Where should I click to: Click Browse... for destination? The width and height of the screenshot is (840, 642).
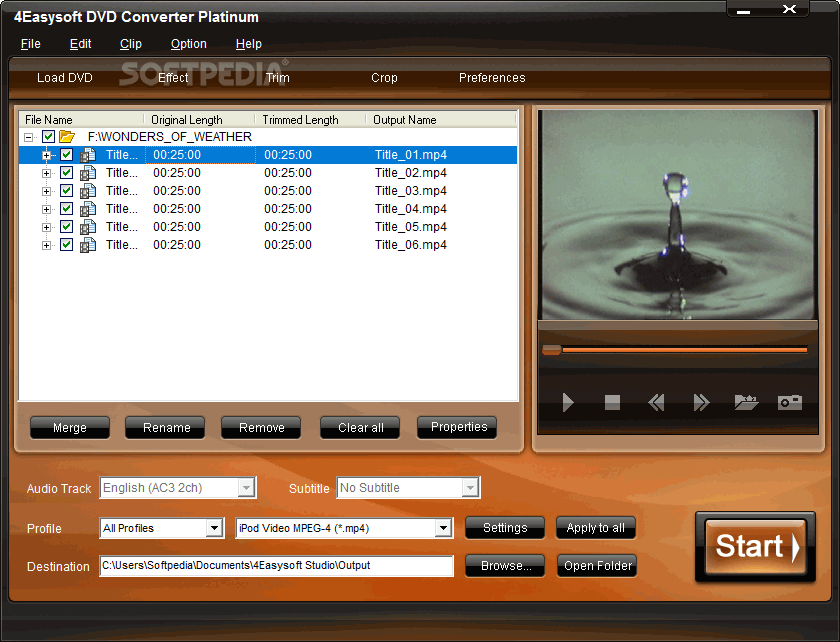pos(505,566)
